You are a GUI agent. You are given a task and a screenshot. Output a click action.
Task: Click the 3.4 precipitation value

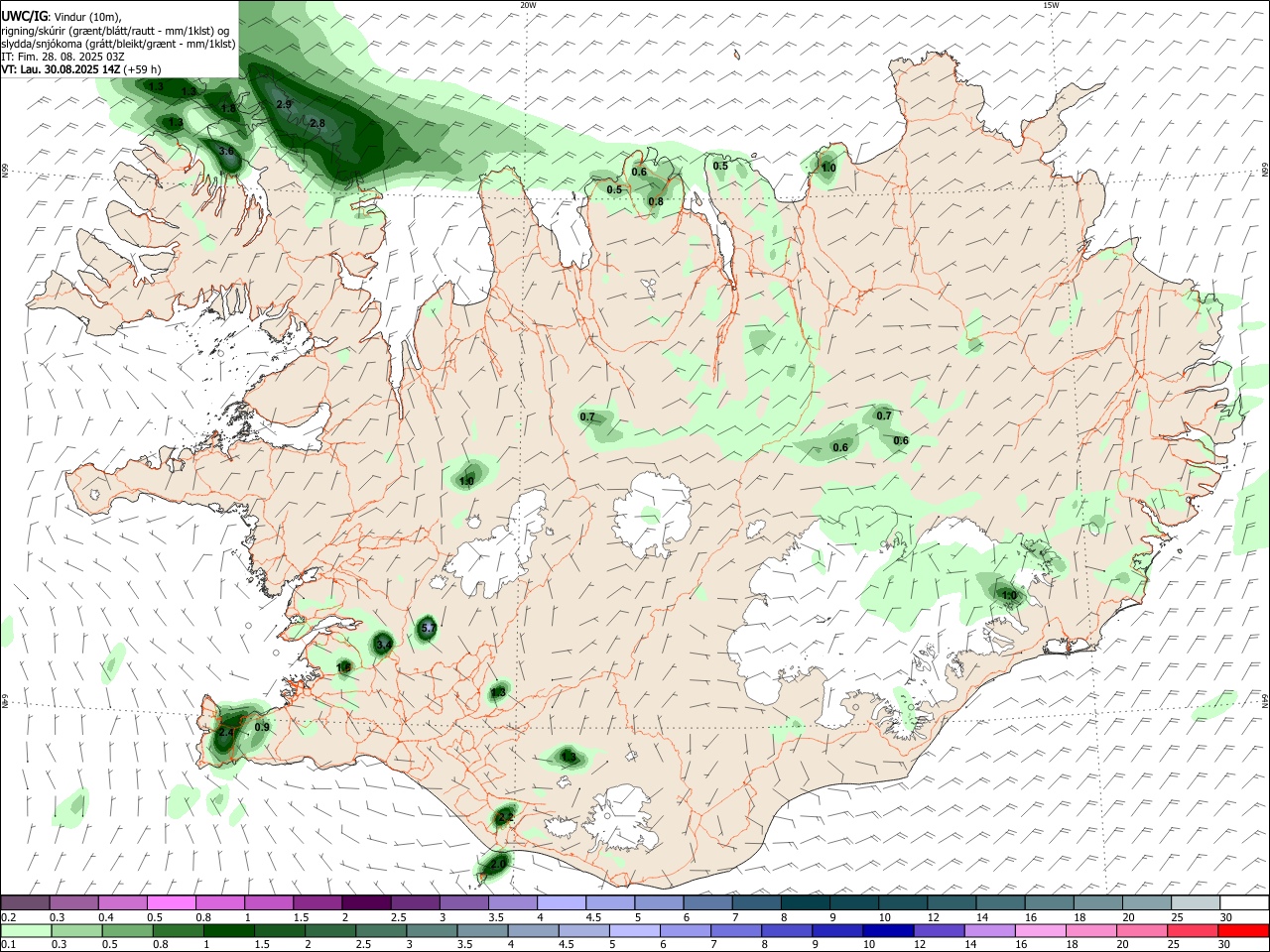(385, 645)
